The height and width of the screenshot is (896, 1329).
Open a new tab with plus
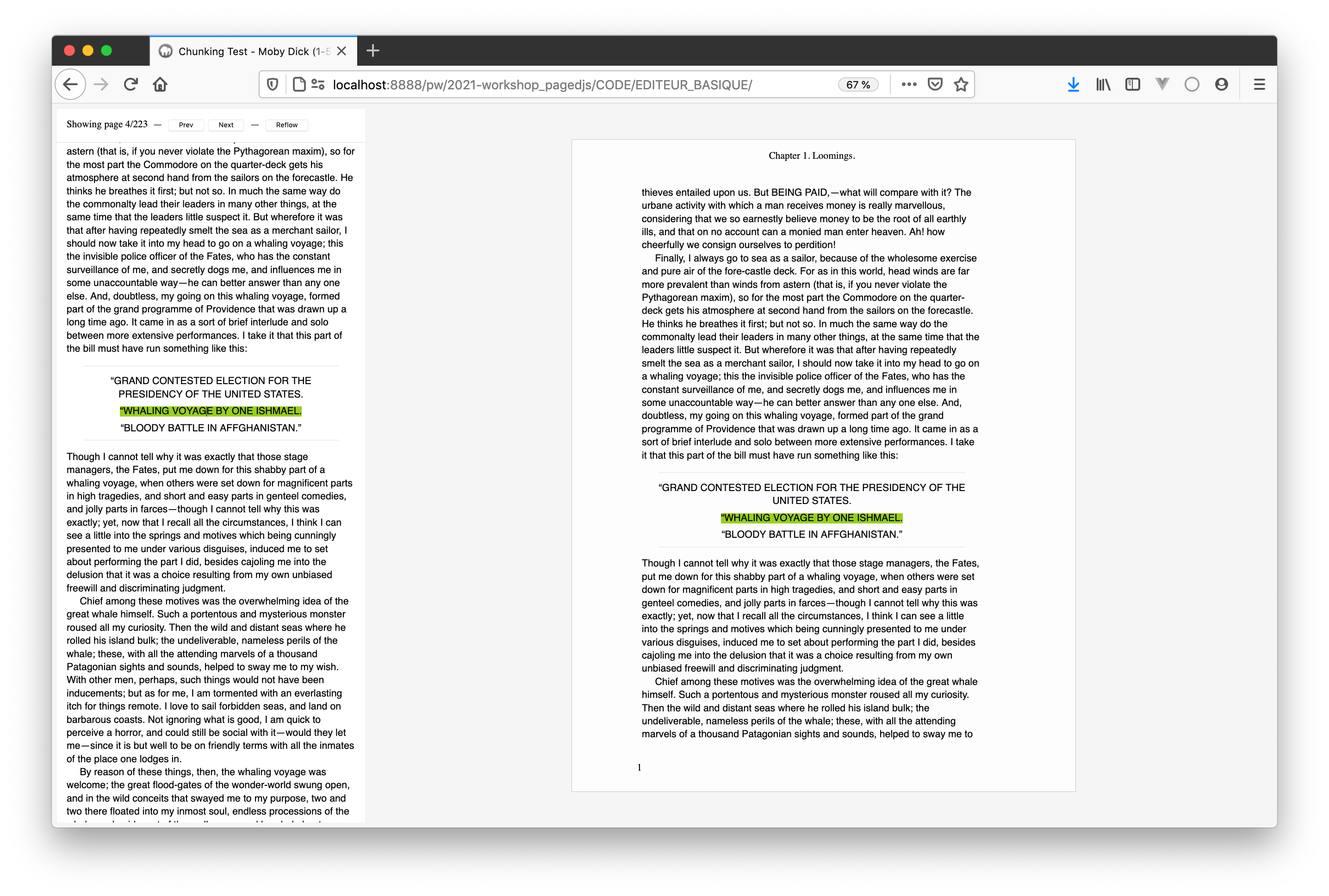click(x=373, y=51)
